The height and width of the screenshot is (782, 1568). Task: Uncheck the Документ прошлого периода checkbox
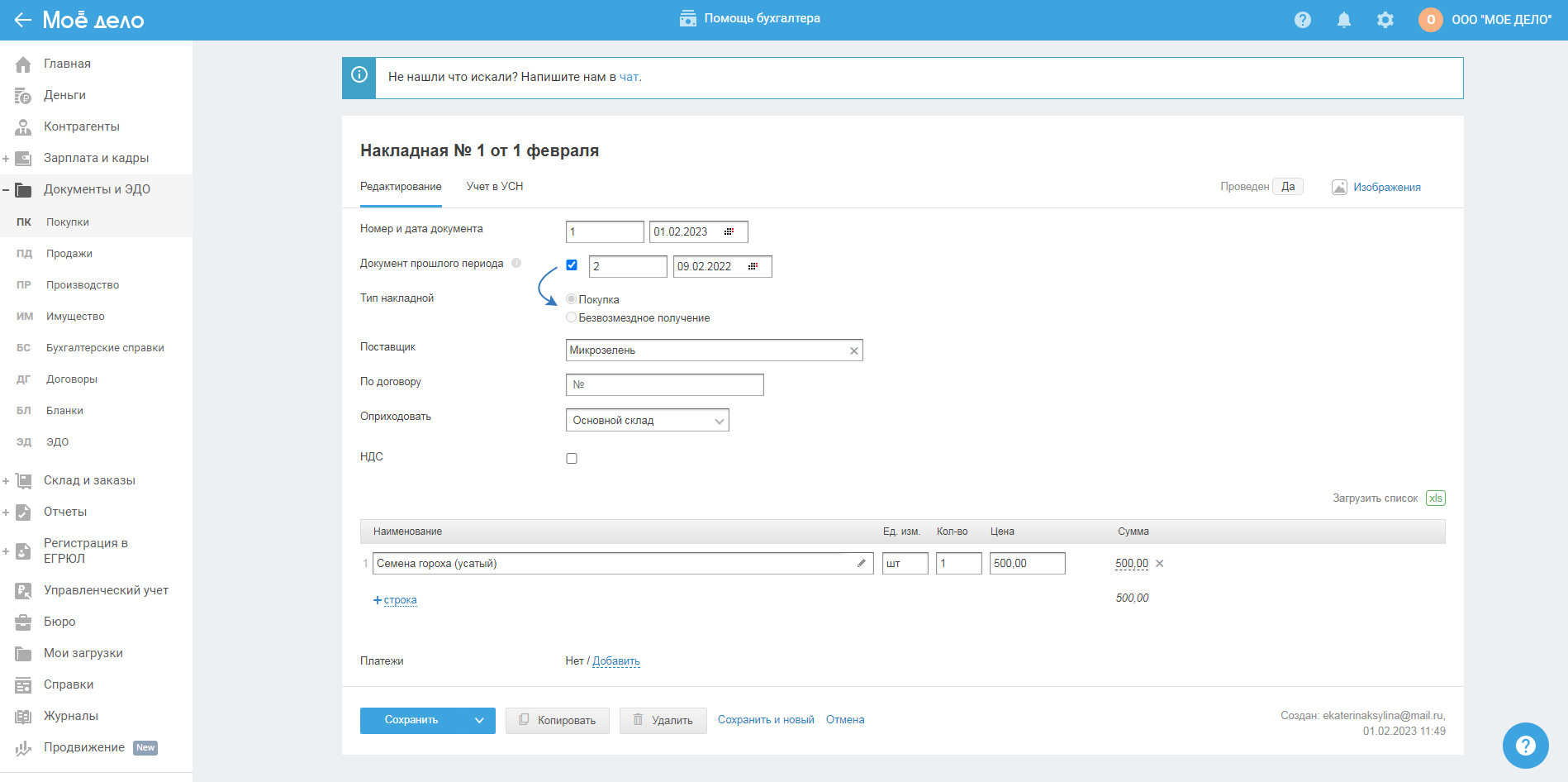pyautogui.click(x=572, y=265)
